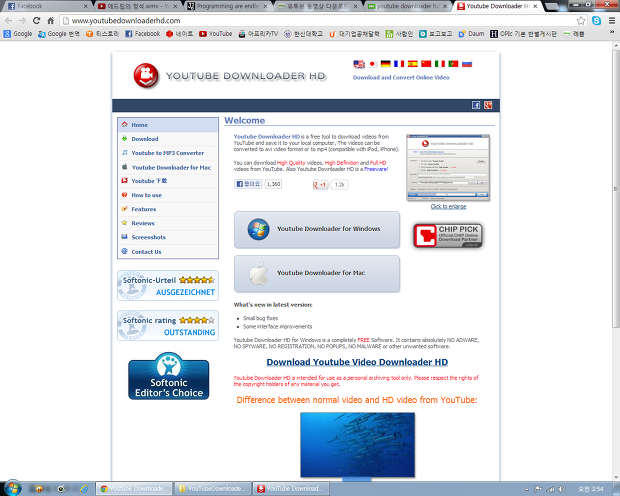Click the taskbar clock
620x496 pixels.
[591, 489]
